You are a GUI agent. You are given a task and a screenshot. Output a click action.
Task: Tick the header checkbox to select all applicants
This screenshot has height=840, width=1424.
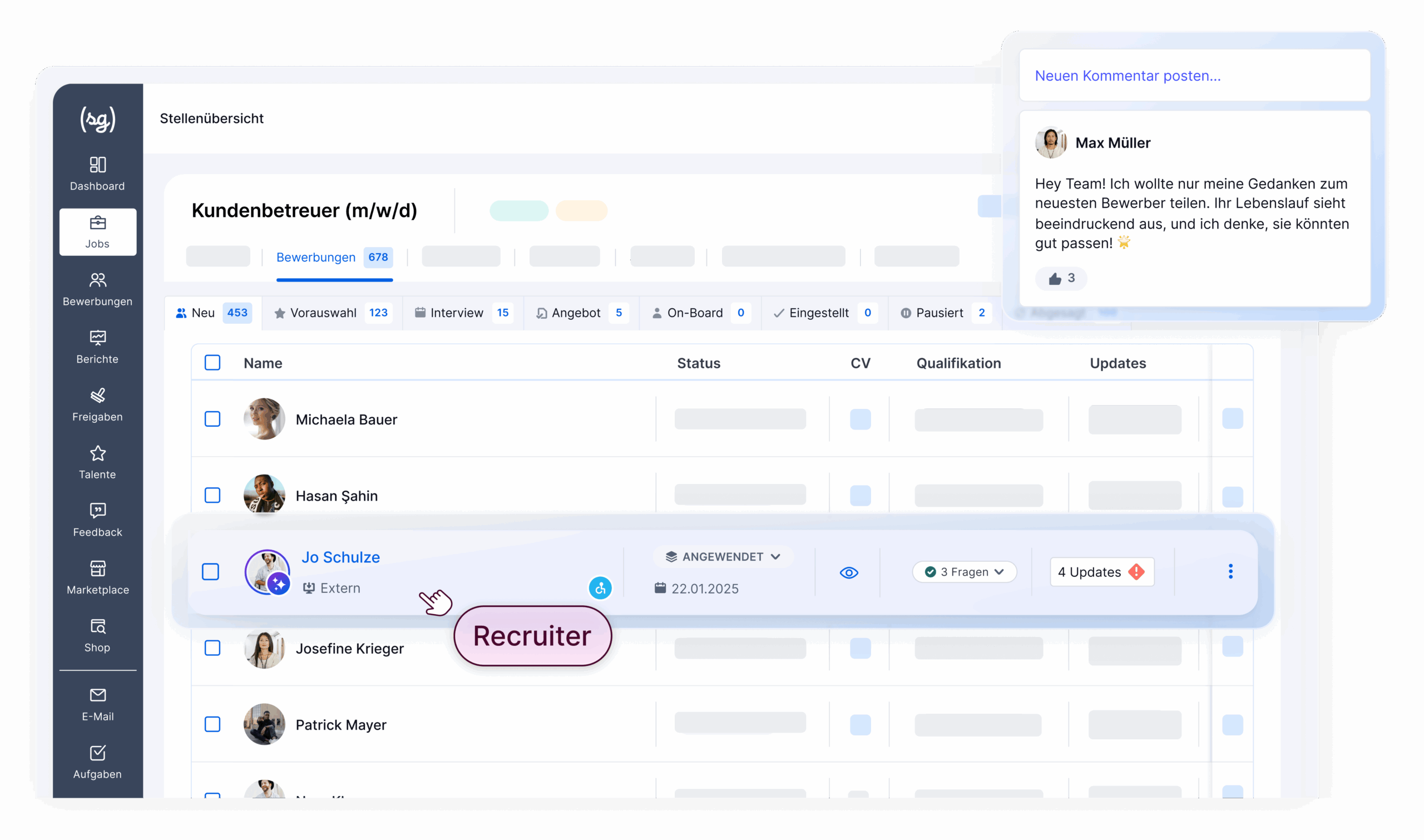coord(212,363)
